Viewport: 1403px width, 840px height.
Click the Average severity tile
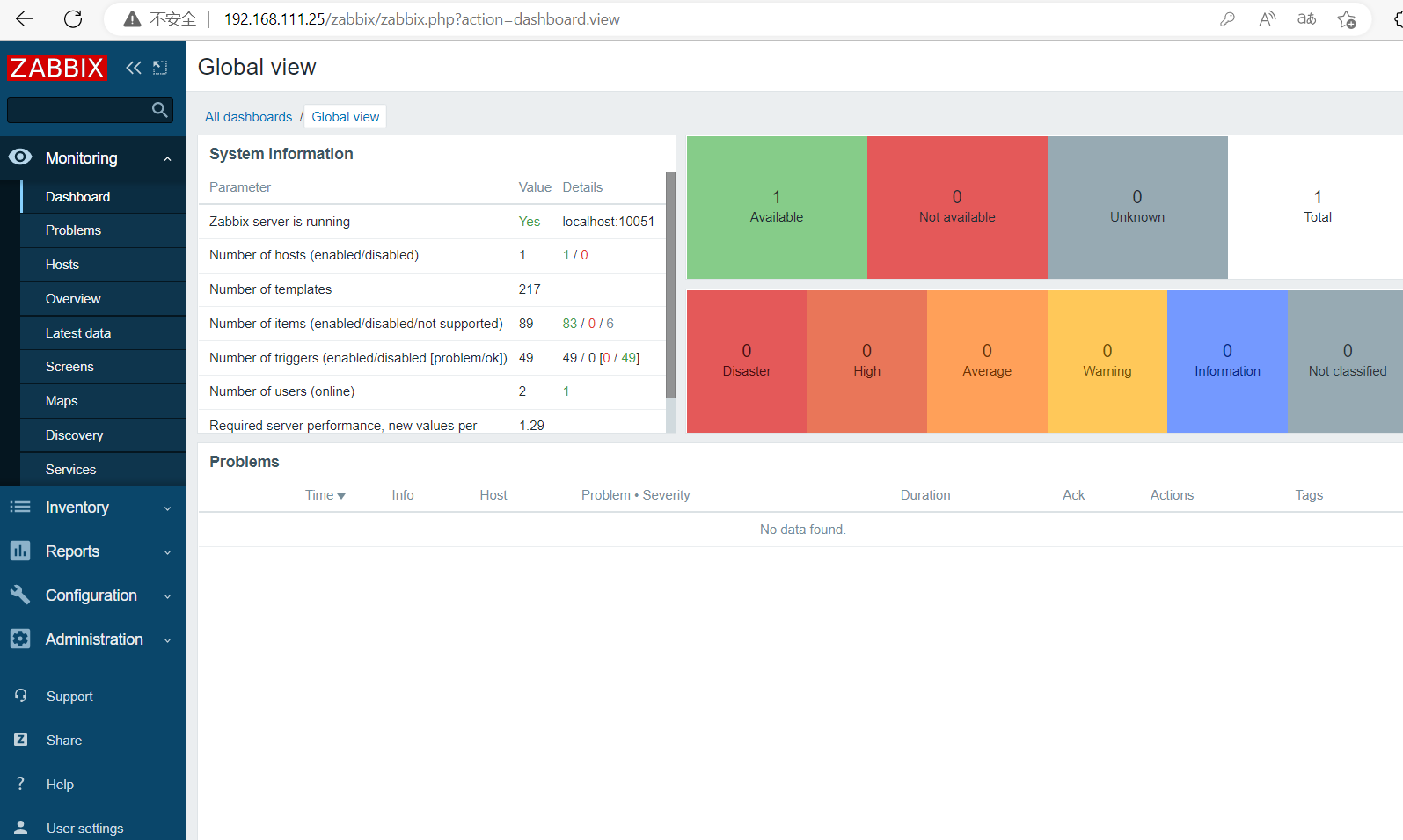pos(987,362)
